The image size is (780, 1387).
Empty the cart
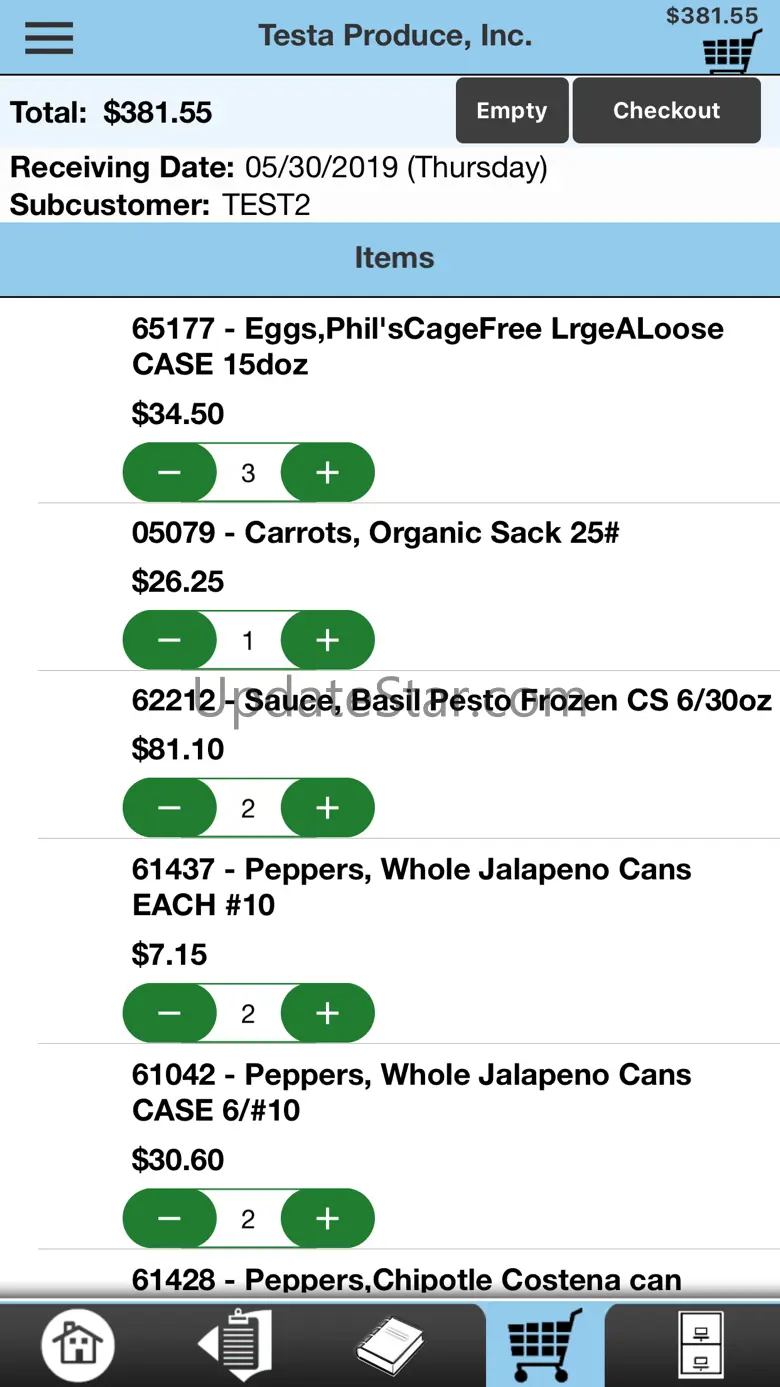pyautogui.click(x=512, y=111)
